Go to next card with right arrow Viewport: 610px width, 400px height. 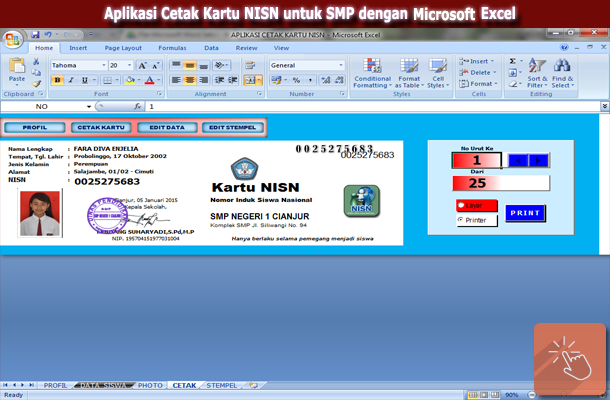(x=538, y=160)
